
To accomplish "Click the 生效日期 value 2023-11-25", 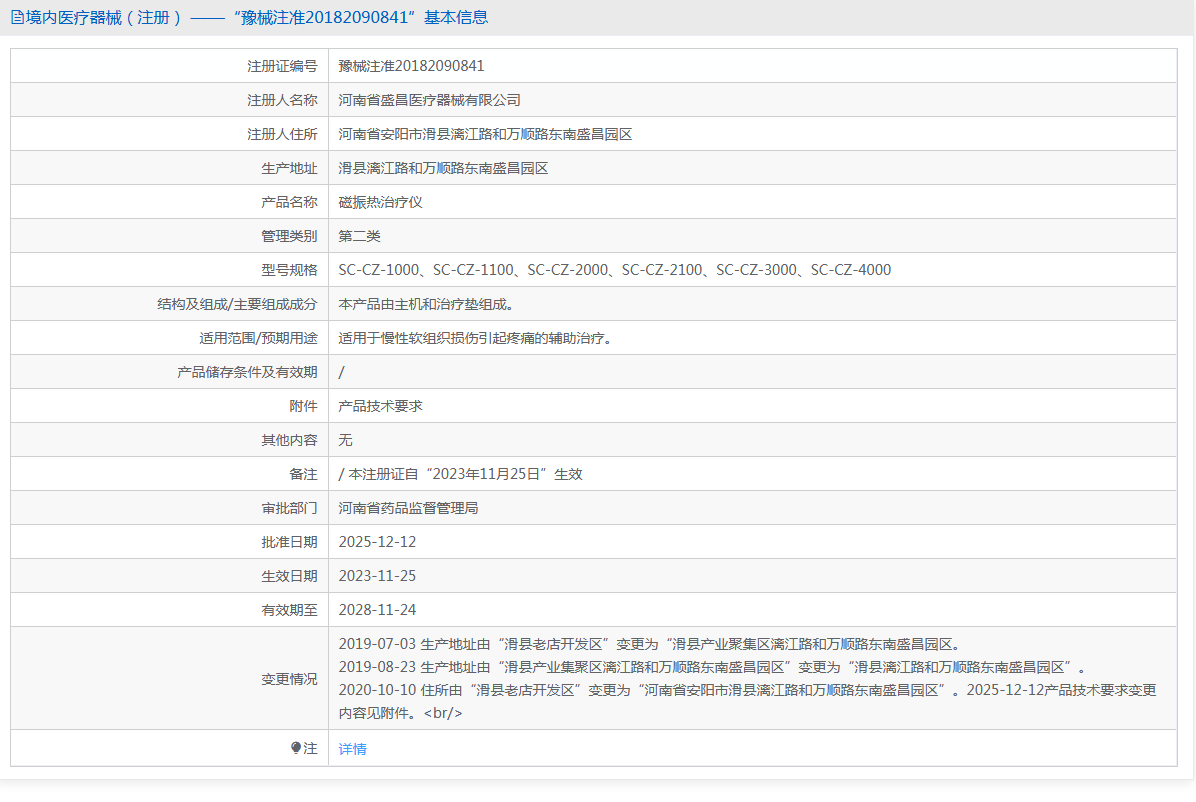I will 378,576.
